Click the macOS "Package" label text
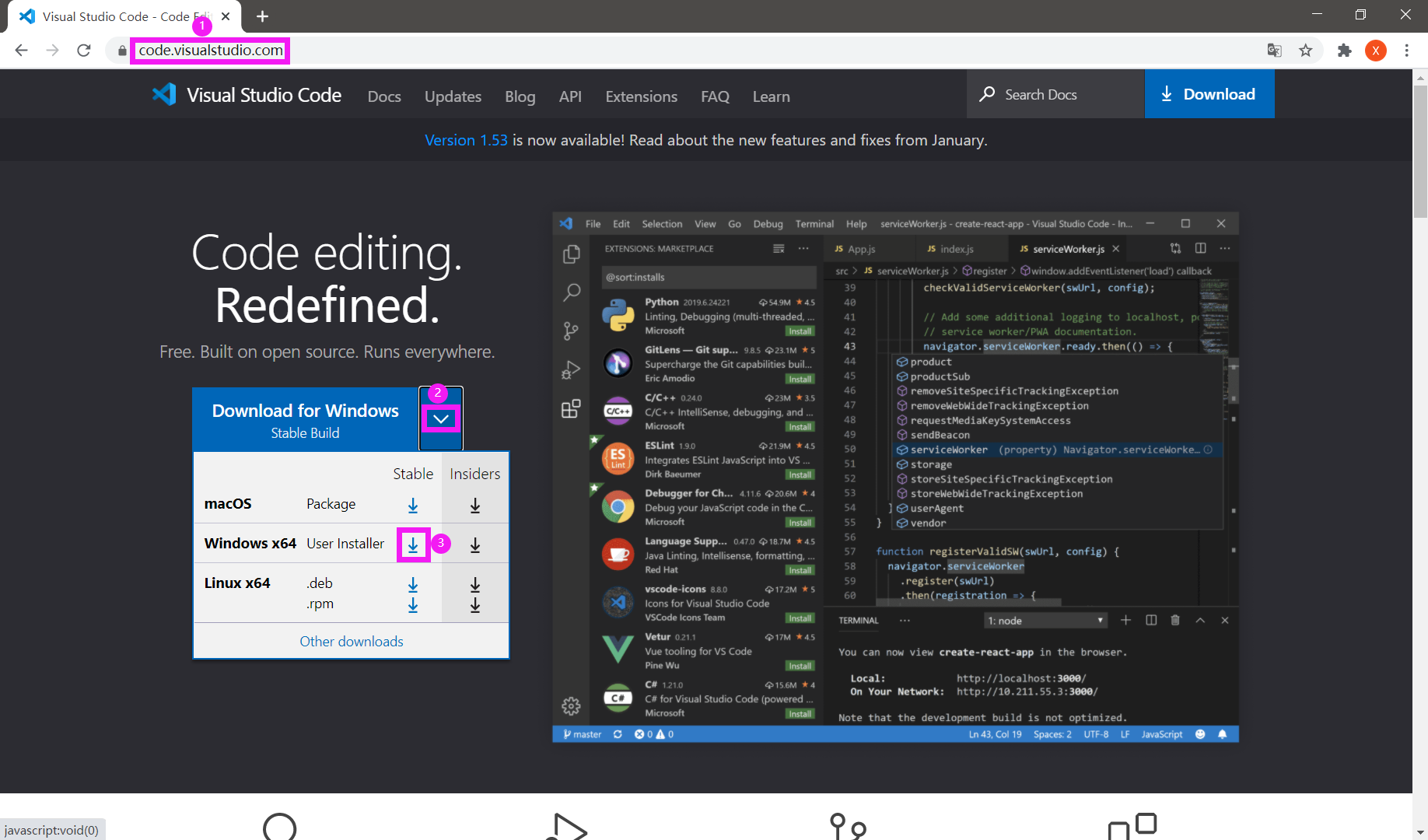The image size is (1428, 840). [x=331, y=504]
